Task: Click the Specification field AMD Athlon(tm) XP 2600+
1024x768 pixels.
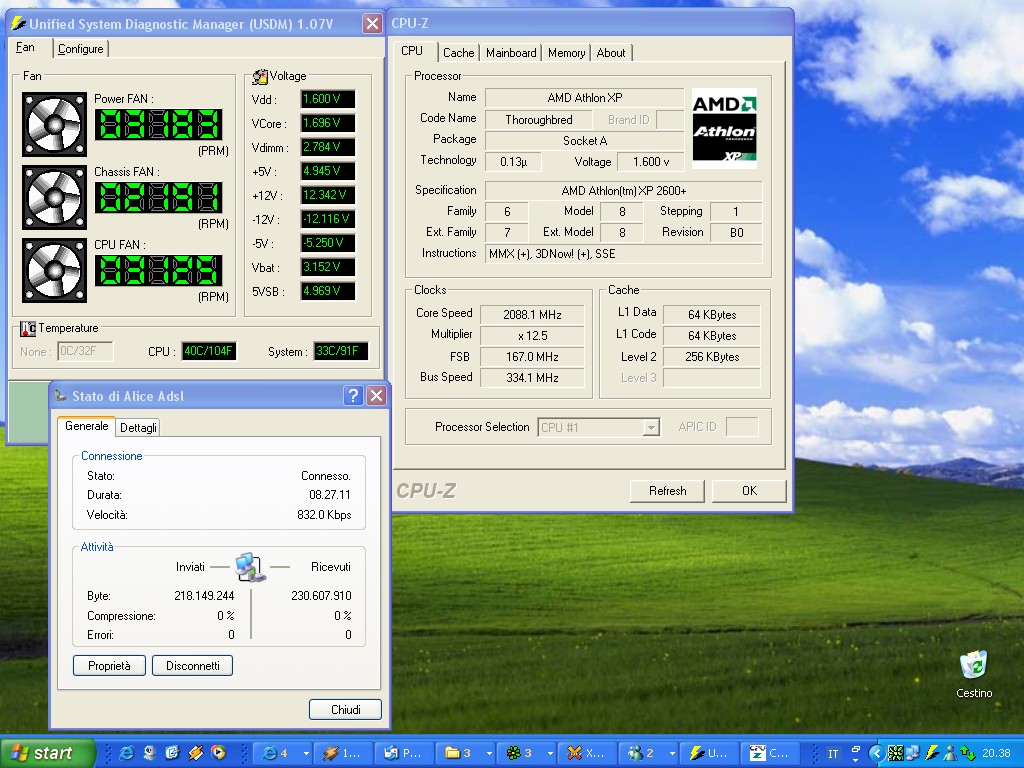Action: 624,191
